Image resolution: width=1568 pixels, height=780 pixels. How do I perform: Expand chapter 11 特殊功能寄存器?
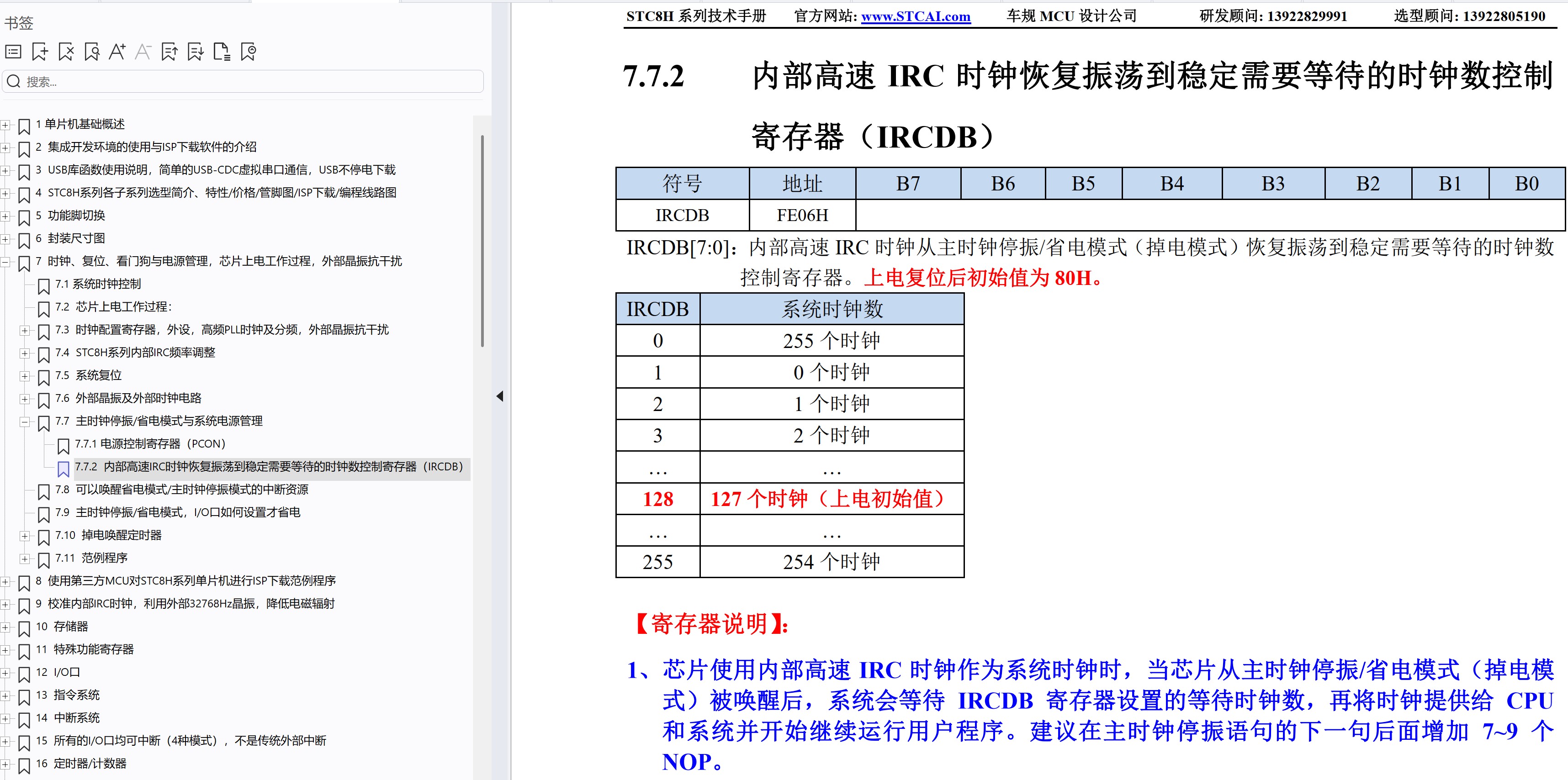[x=5, y=650]
